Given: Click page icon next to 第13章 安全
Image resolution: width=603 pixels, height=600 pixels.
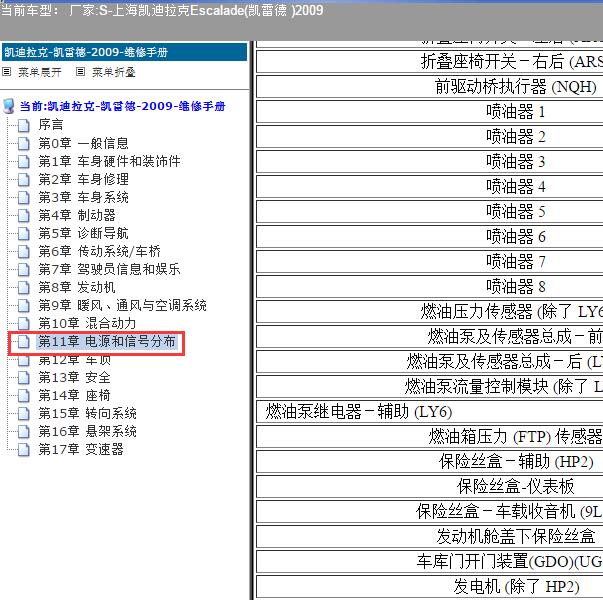Looking at the screenshot, I should [x=24, y=377].
